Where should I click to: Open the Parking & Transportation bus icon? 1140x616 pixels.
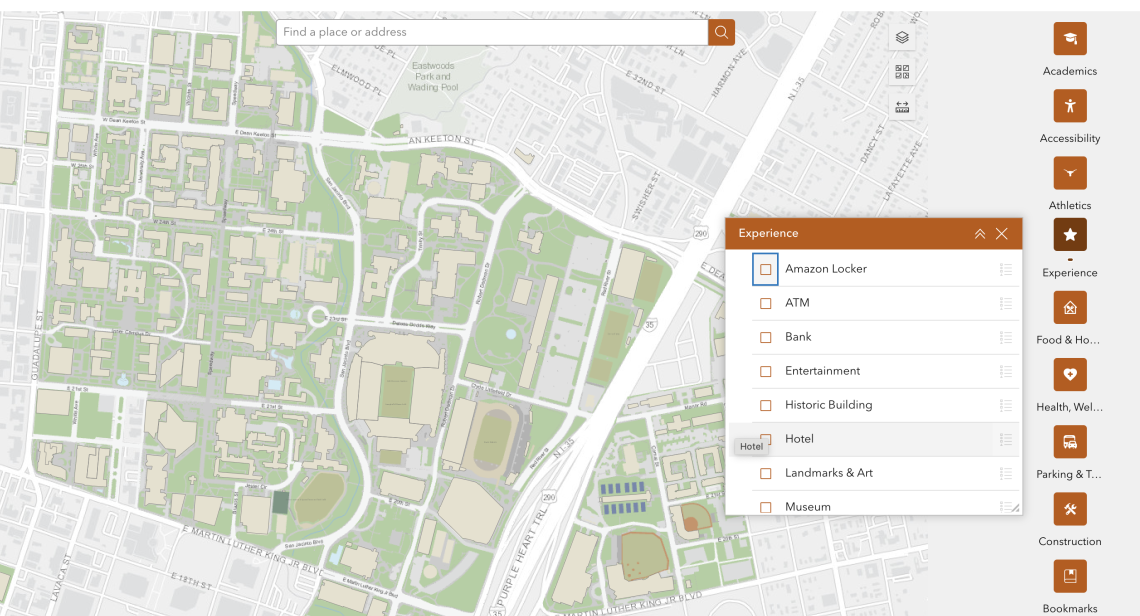1070,441
